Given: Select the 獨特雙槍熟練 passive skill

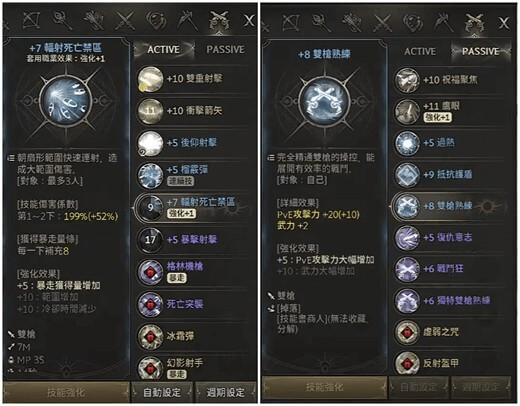Looking at the screenshot, I should point(450,301).
